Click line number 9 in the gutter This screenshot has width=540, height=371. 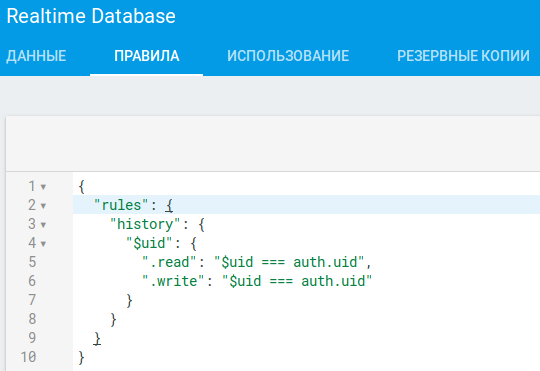pyautogui.click(x=32, y=338)
